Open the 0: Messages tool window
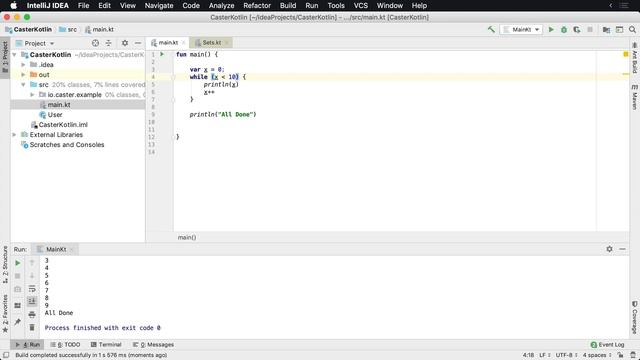 153,344
